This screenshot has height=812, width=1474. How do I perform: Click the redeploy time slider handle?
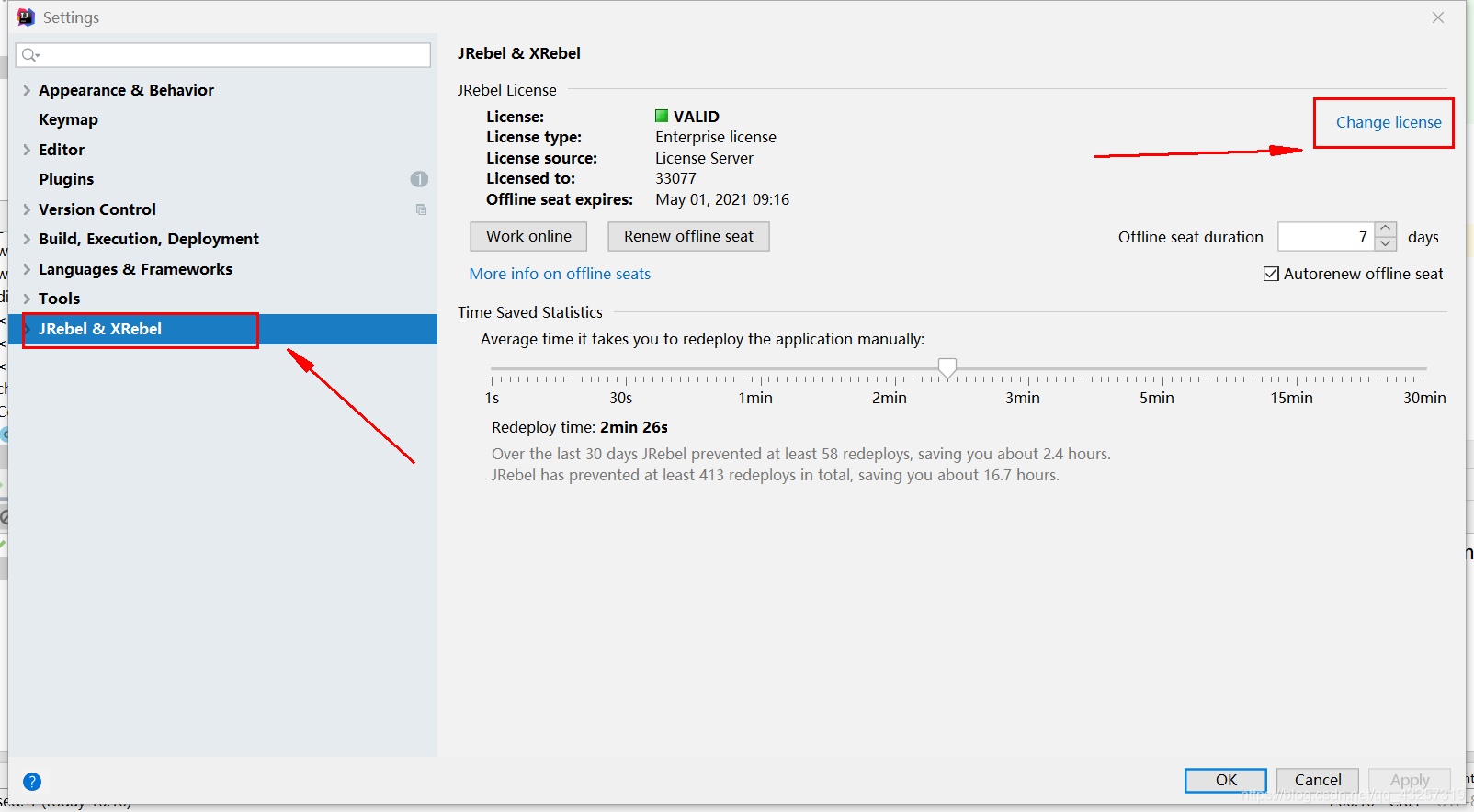[x=947, y=368]
